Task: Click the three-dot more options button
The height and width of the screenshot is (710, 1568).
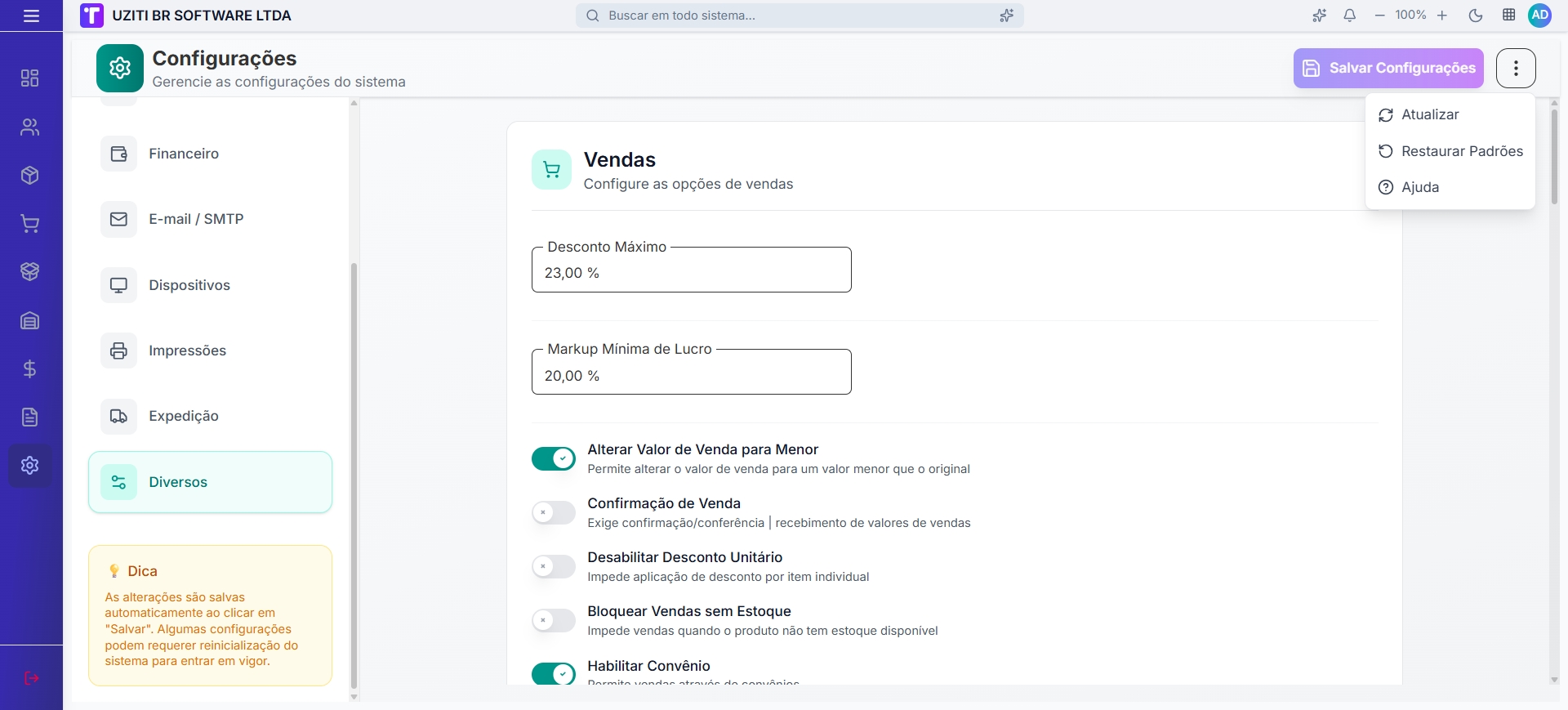Action: click(1516, 68)
